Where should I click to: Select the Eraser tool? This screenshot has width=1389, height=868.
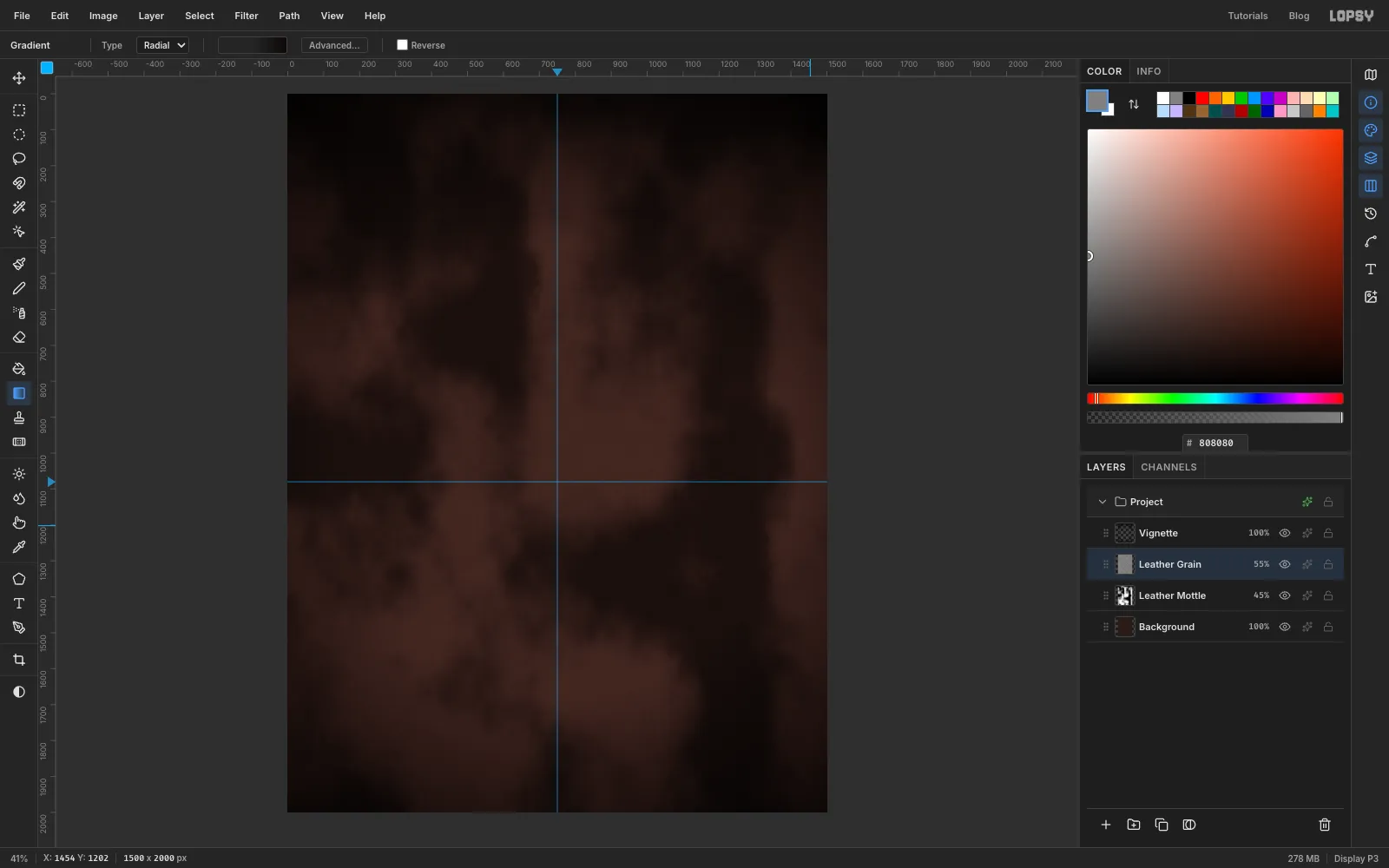19,338
